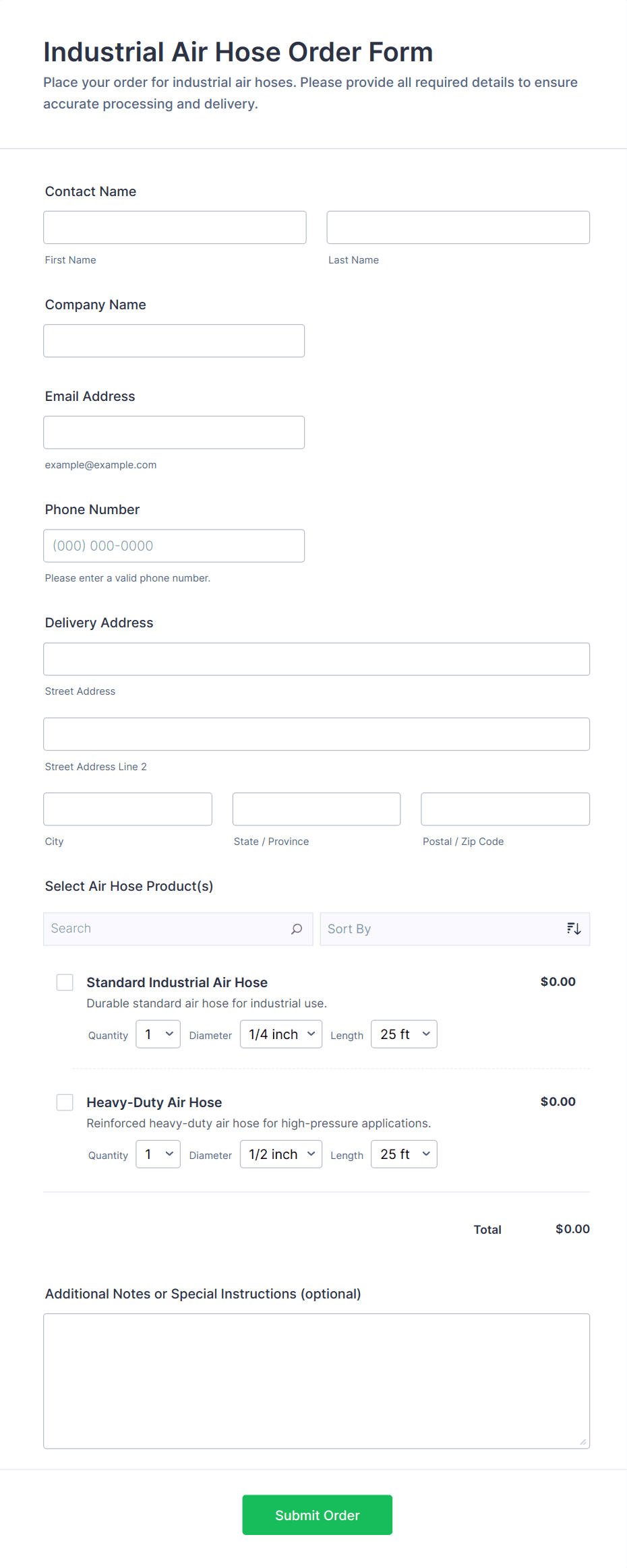Click the Postal / Zip Code field
627x1568 pixels.
pos(505,809)
